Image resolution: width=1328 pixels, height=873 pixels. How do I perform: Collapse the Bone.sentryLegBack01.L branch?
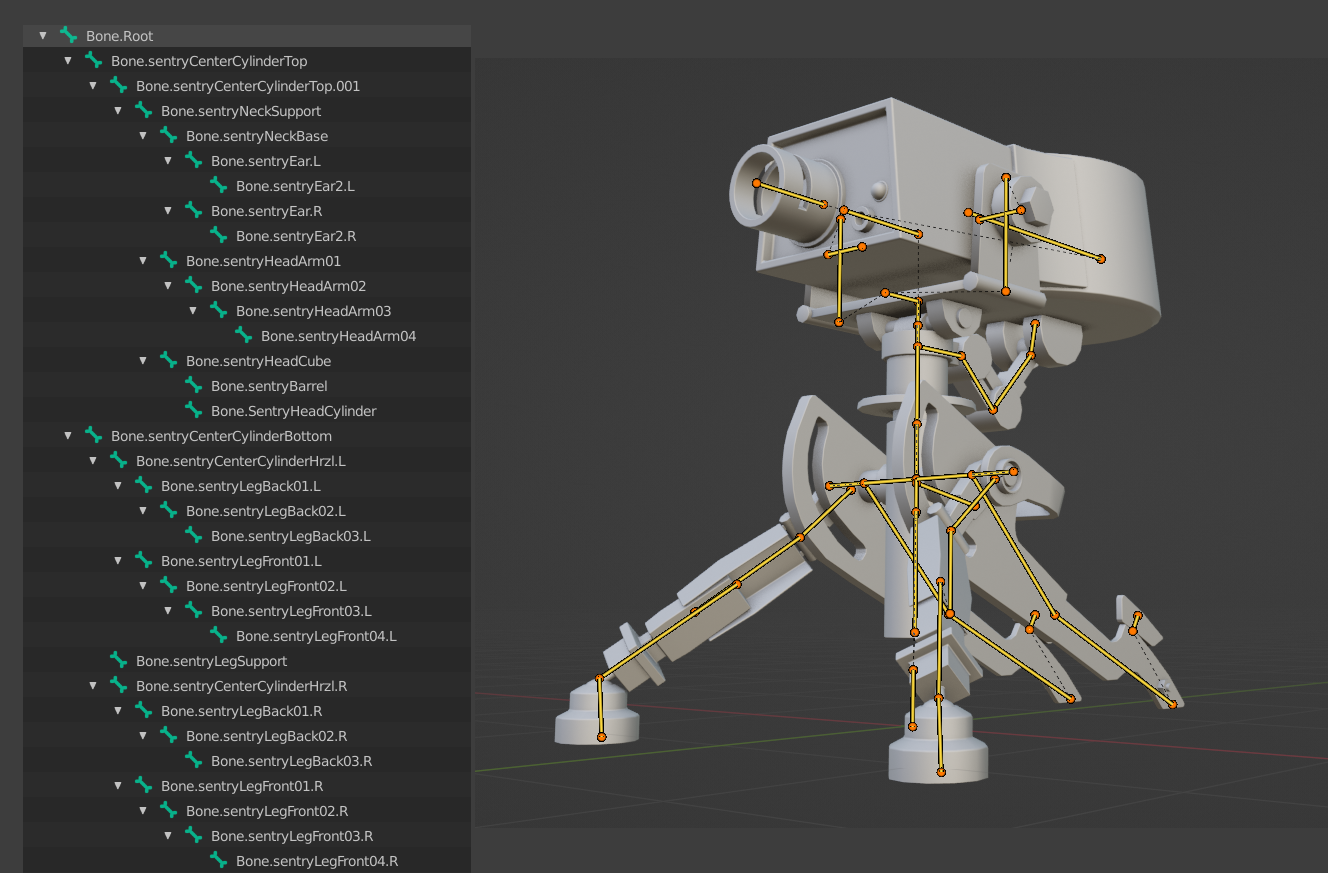click(x=118, y=485)
